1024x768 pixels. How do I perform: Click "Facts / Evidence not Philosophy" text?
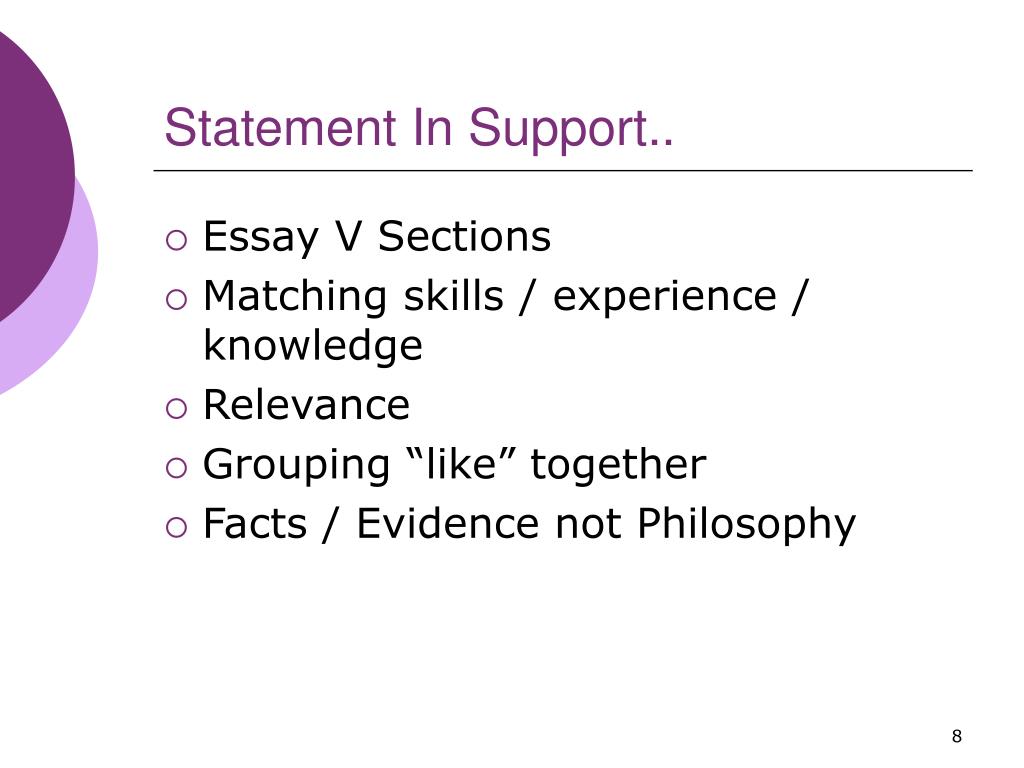pos(530,524)
